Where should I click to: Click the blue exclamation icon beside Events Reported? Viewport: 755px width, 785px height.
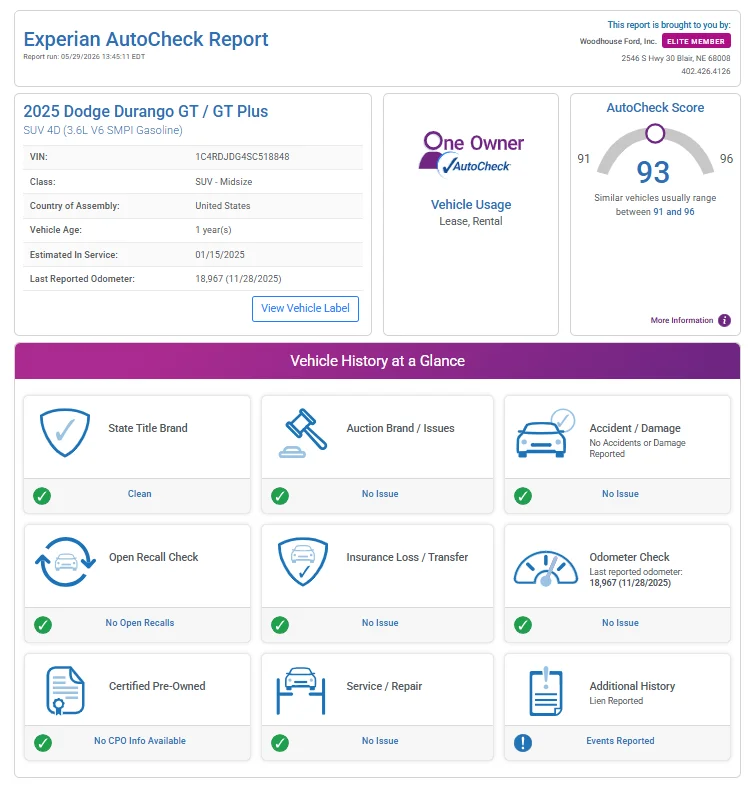pyautogui.click(x=523, y=743)
